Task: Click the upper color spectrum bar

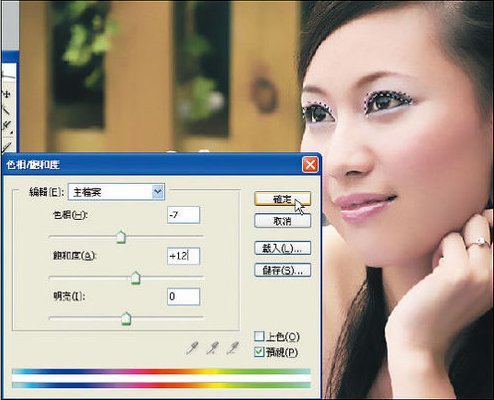Action: pos(161,371)
